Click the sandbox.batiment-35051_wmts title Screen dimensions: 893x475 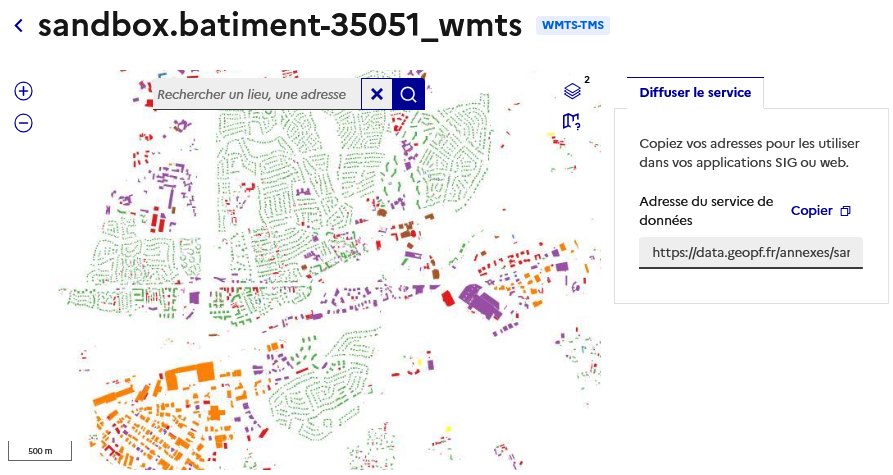280,25
